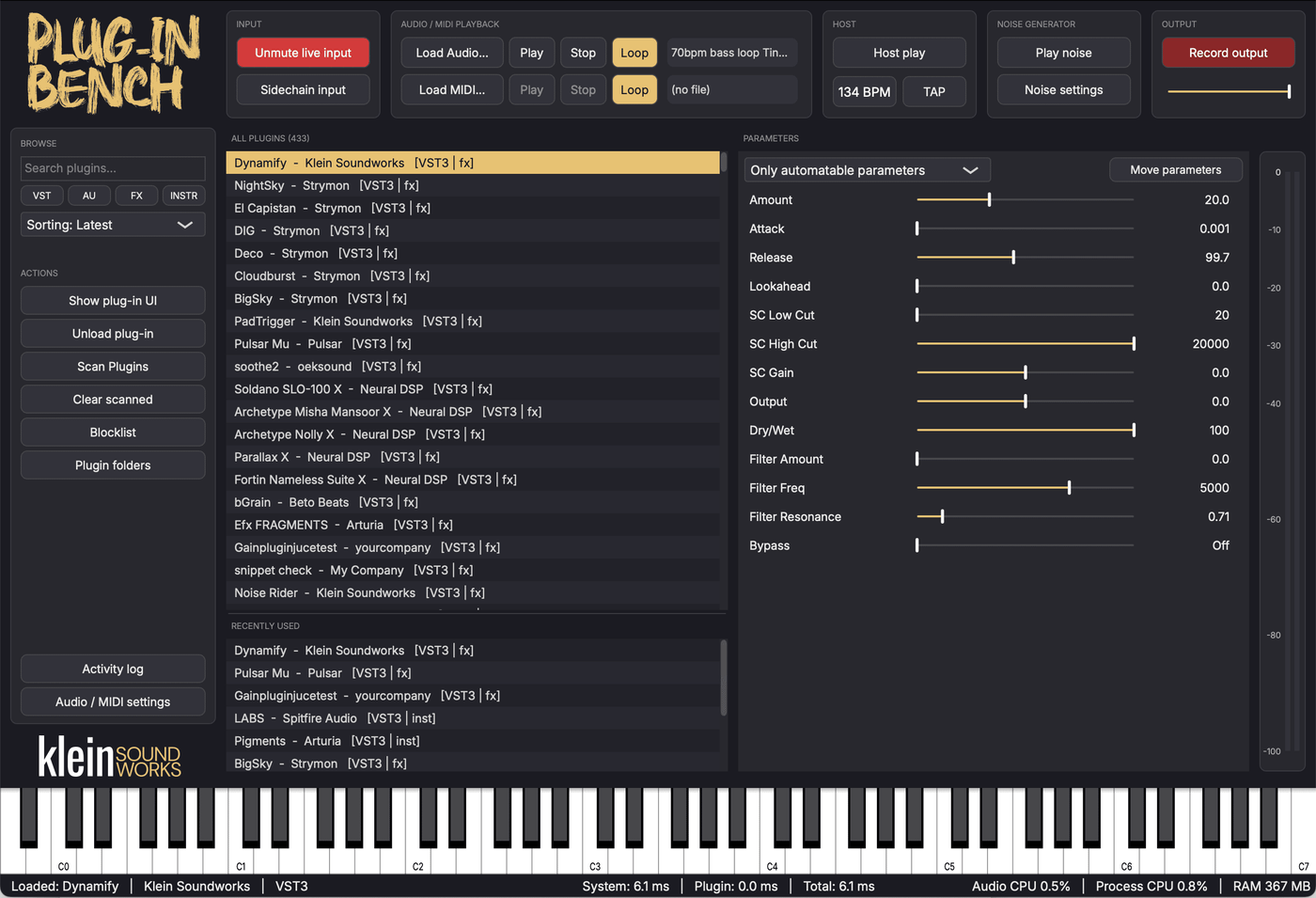This screenshot has height=898, width=1316.
Task: Select Archetype Nolly X plugin
Action: tap(473, 433)
